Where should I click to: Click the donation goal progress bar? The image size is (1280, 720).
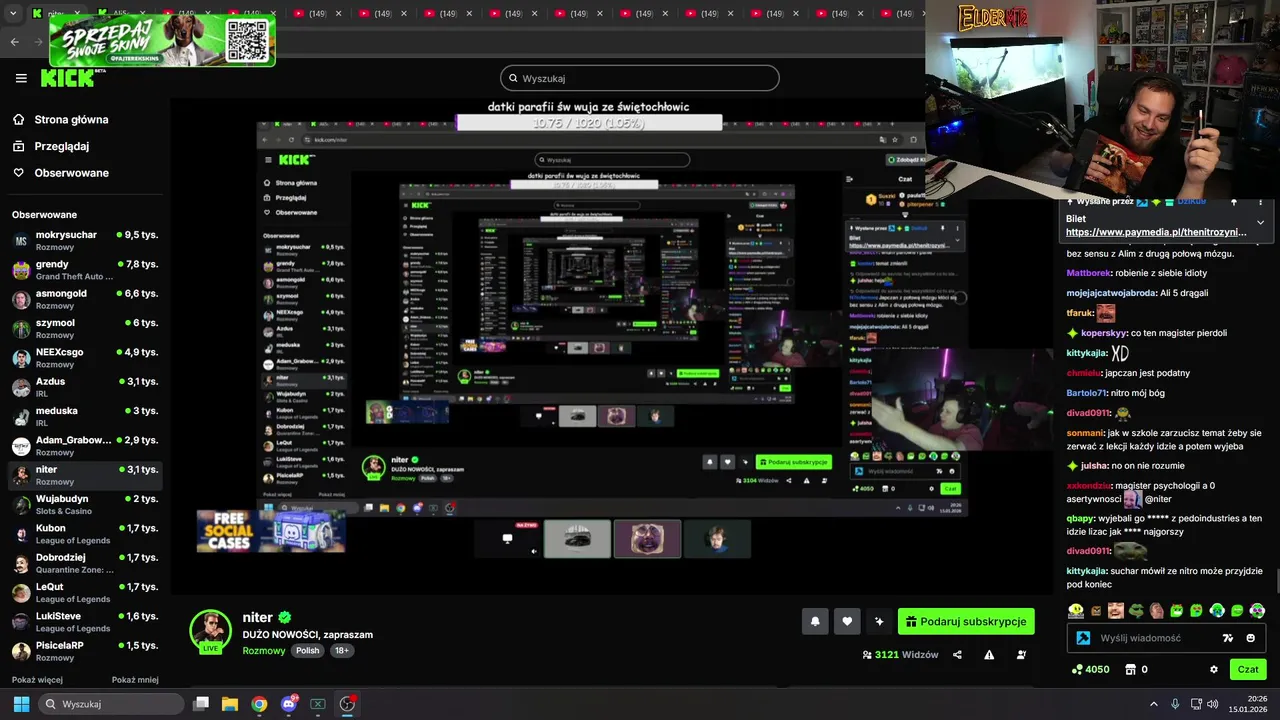pos(589,123)
